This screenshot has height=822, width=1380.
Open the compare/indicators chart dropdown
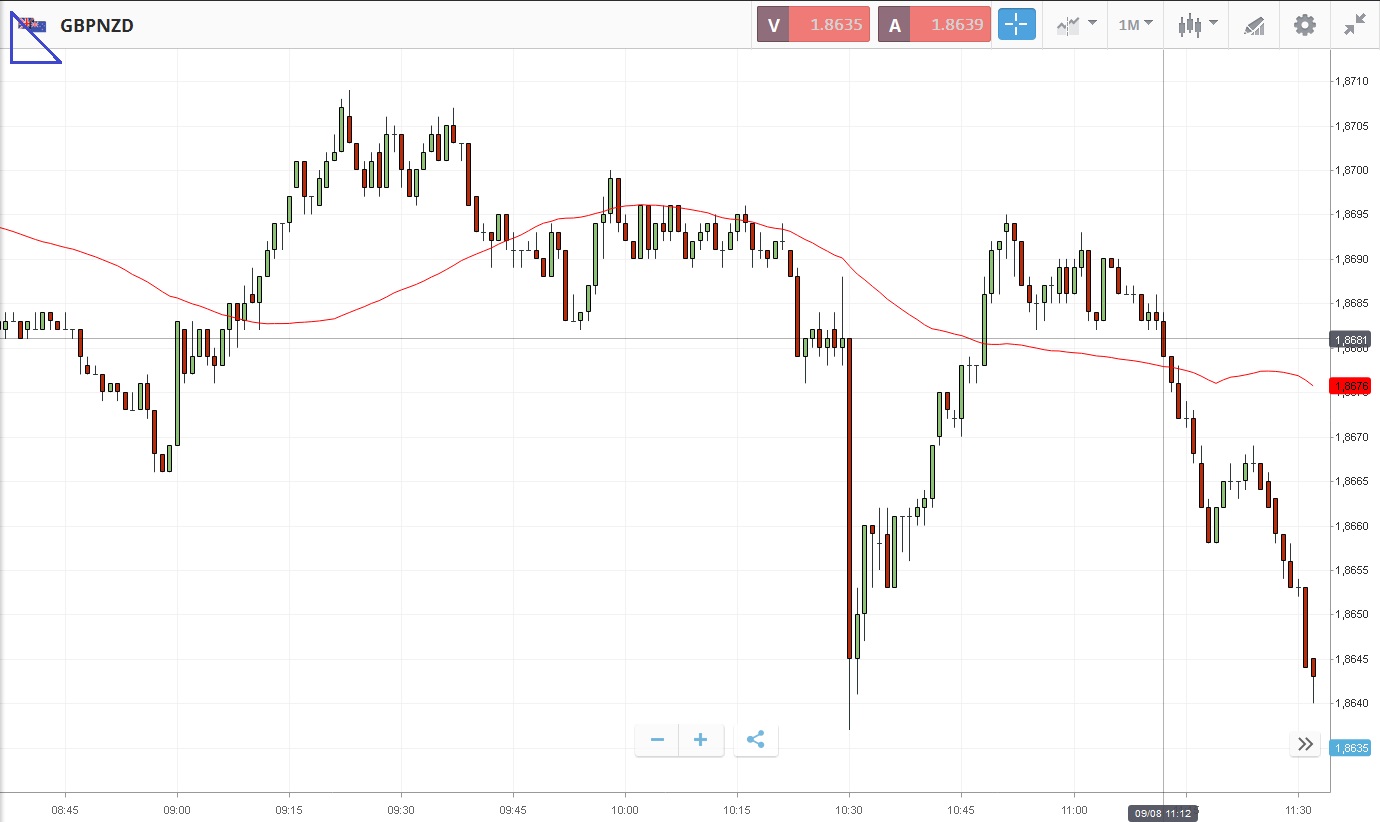(1075, 25)
